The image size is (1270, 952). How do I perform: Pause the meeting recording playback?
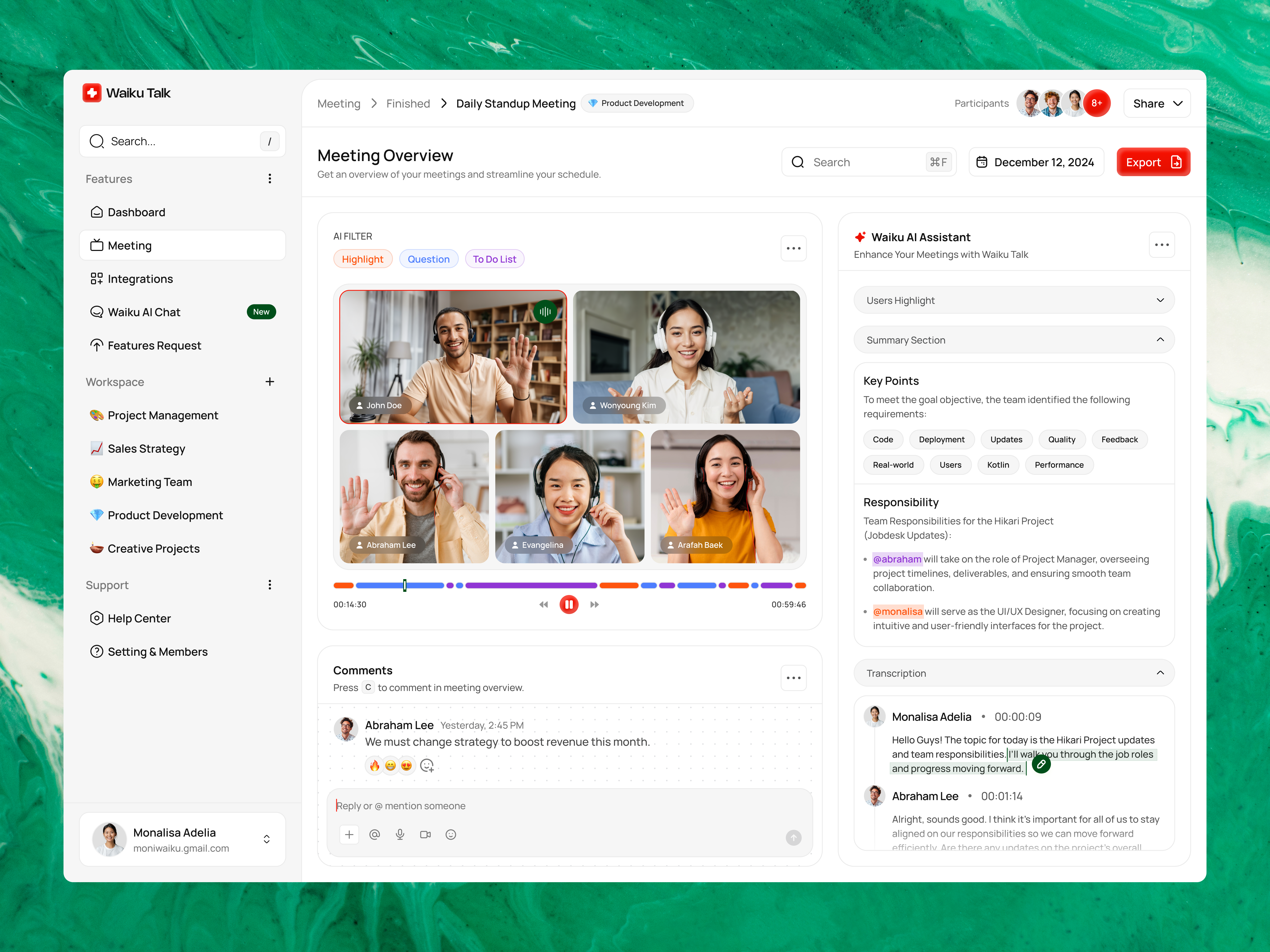(x=569, y=604)
